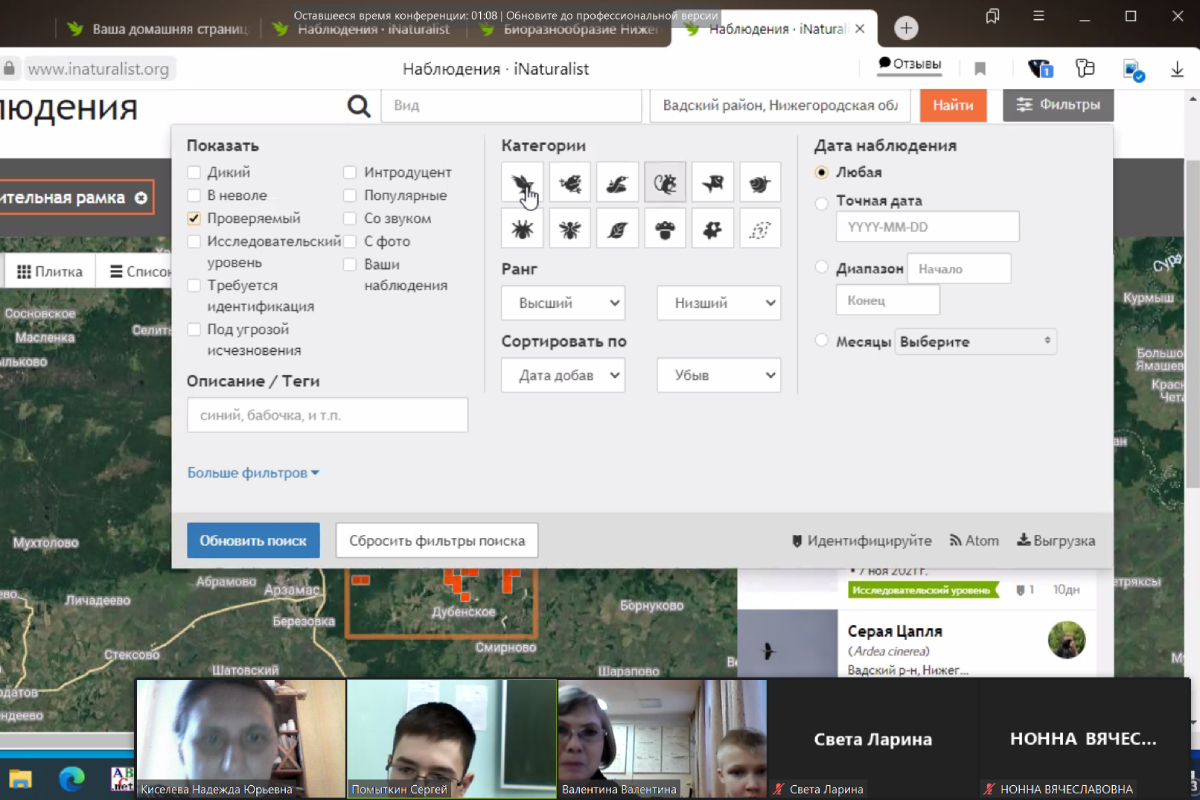Click the 'Описание / Теги' input field
Viewport: 1200px width, 800px height.
tap(327, 415)
